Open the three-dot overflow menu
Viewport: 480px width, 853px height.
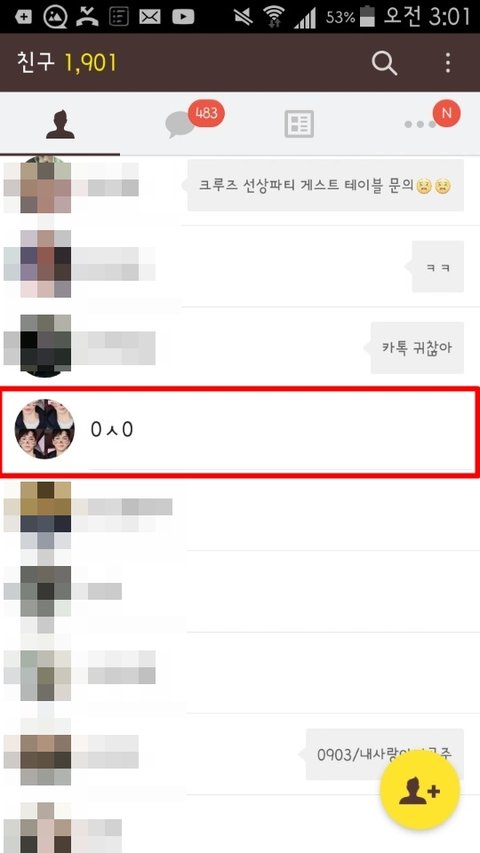click(x=447, y=63)
